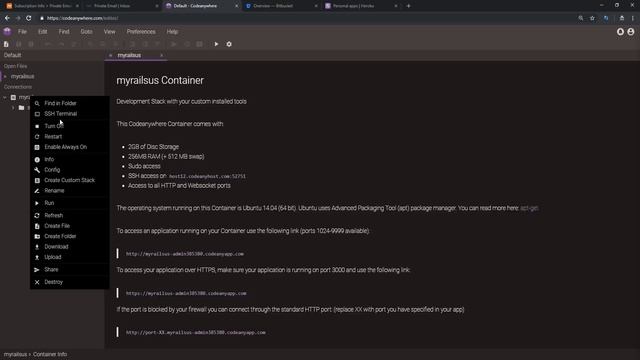The width and height of the screenshot is (640, 360).
Task: Choose Refresh in context menu
Action: point(69,216)
